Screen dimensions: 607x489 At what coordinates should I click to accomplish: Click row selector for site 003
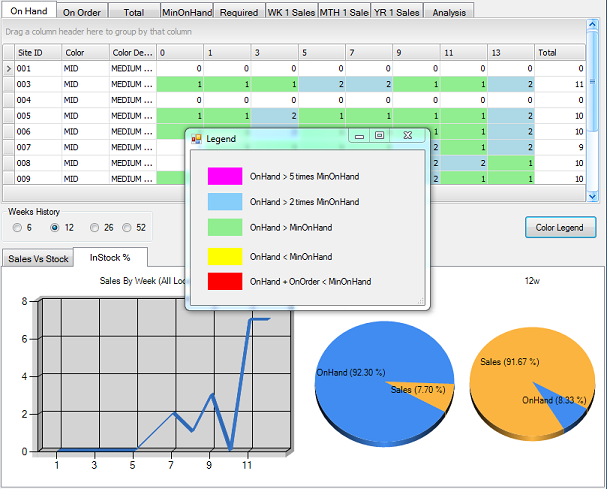[x=9, y=84]
